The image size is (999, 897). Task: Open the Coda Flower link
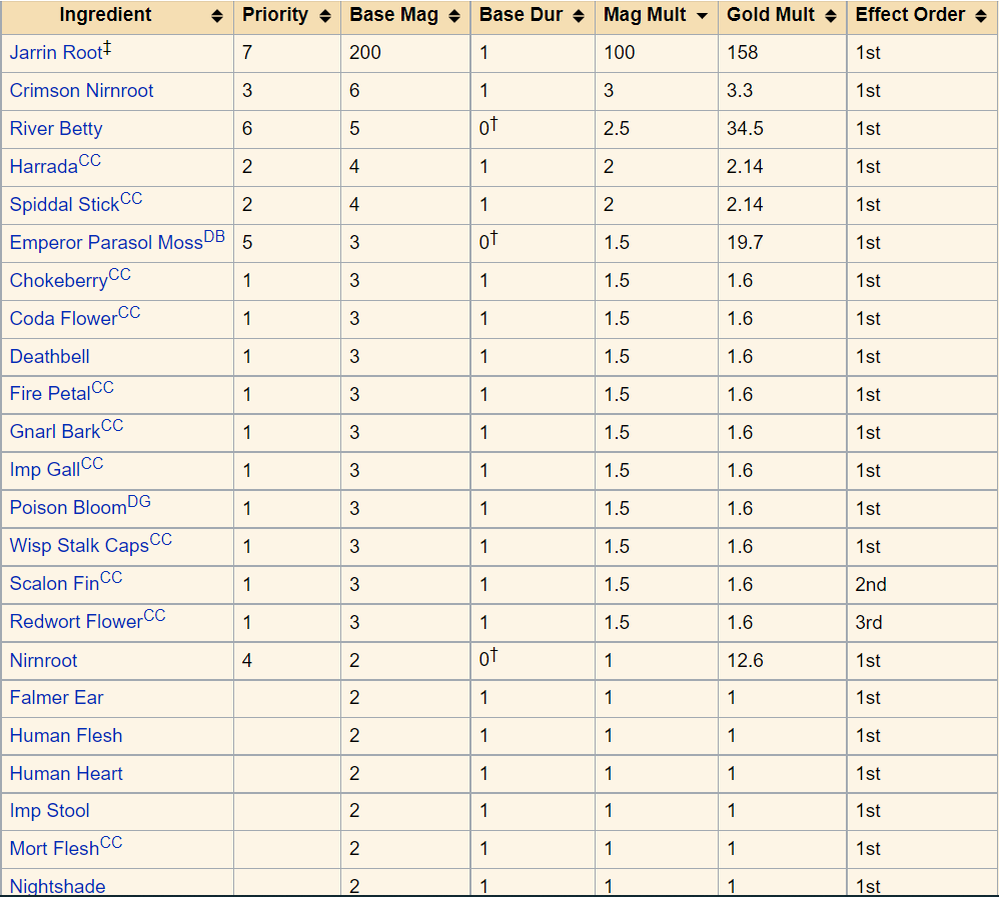64,319
